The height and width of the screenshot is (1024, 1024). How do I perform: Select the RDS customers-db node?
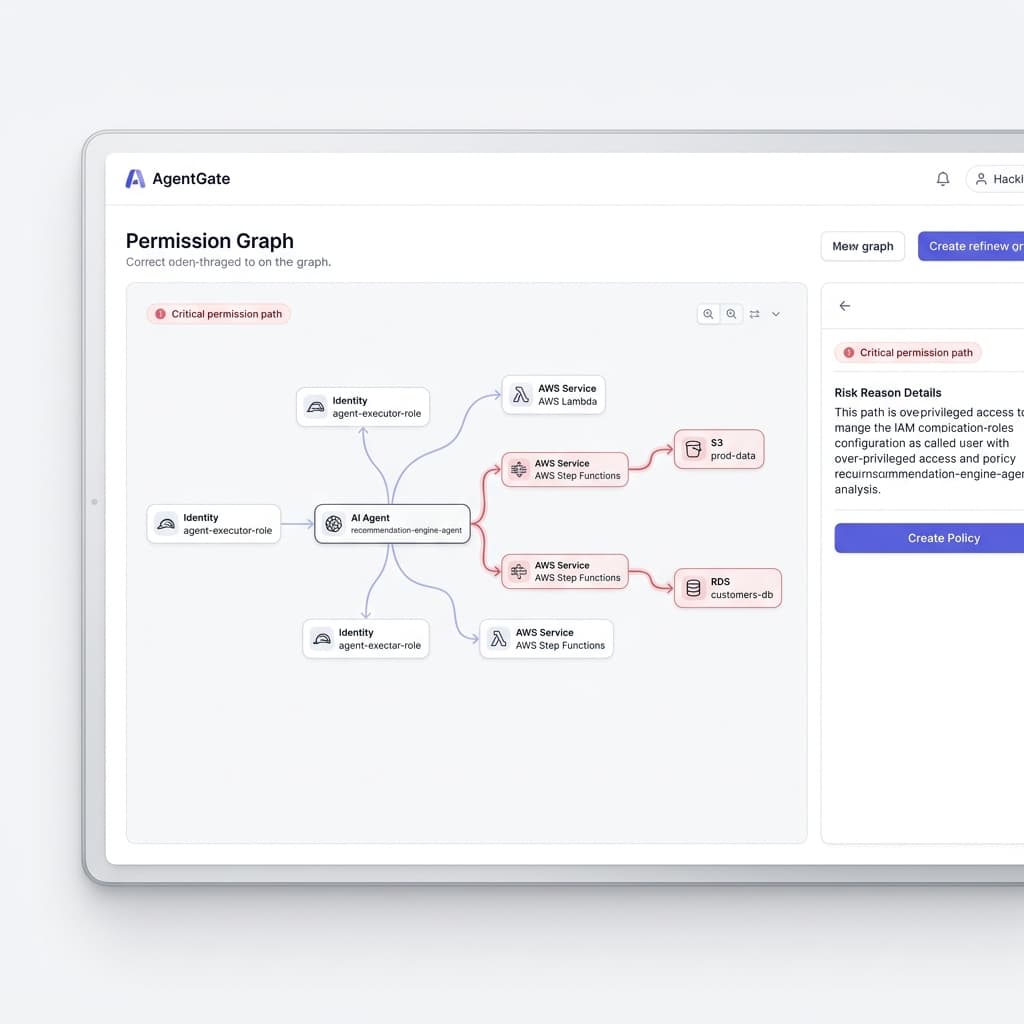click(728, 588)
